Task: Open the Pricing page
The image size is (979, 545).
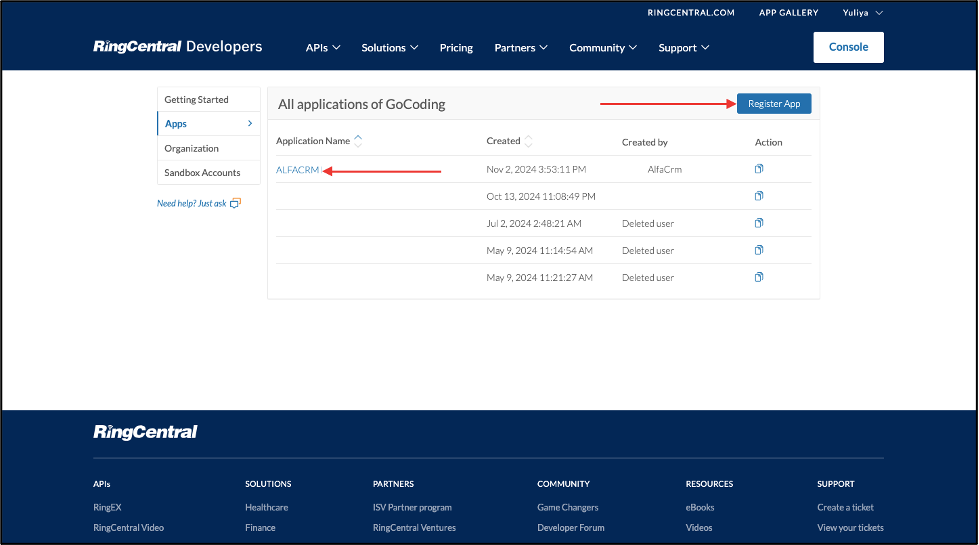Action: (456, 48)
